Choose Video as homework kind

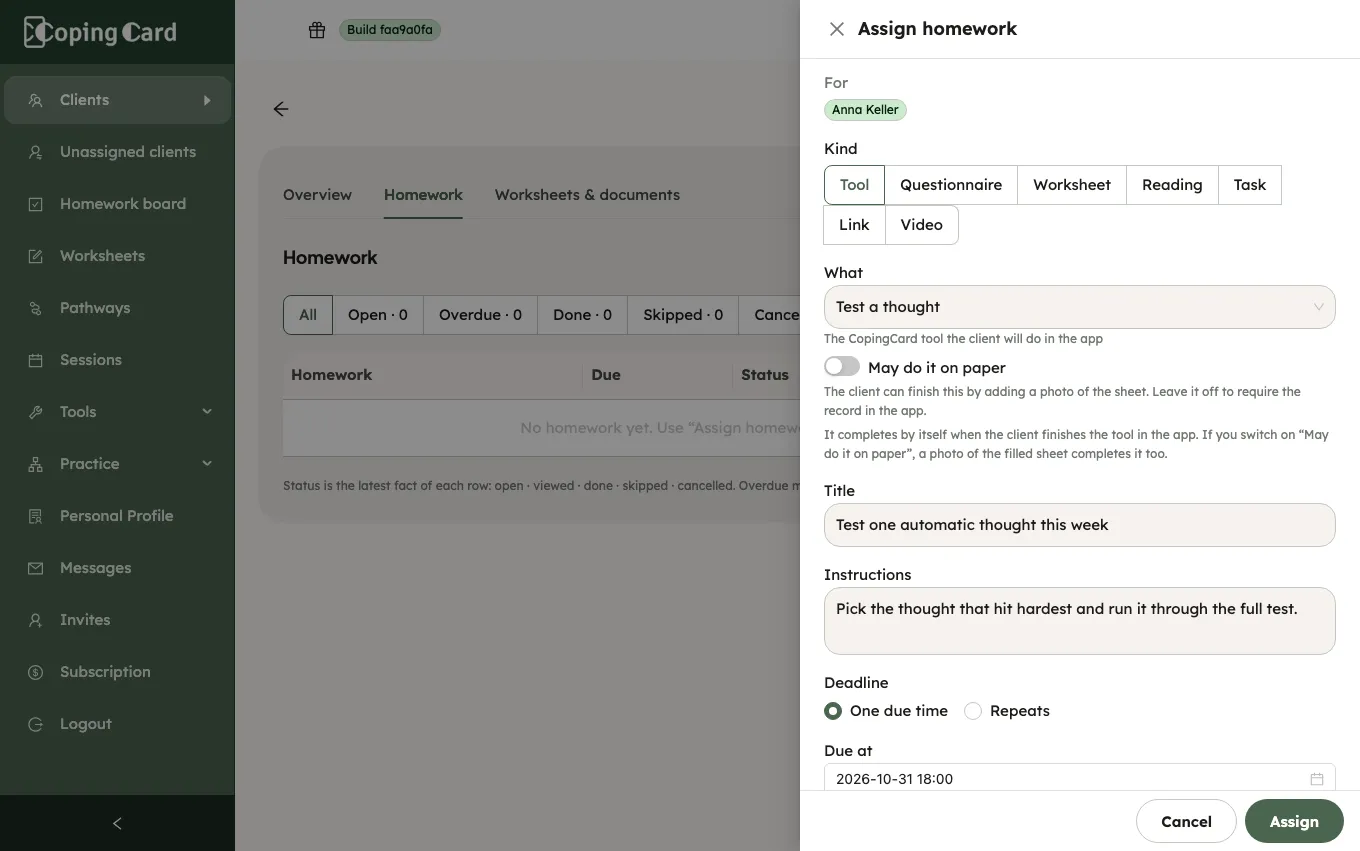(x=921, y=225)
